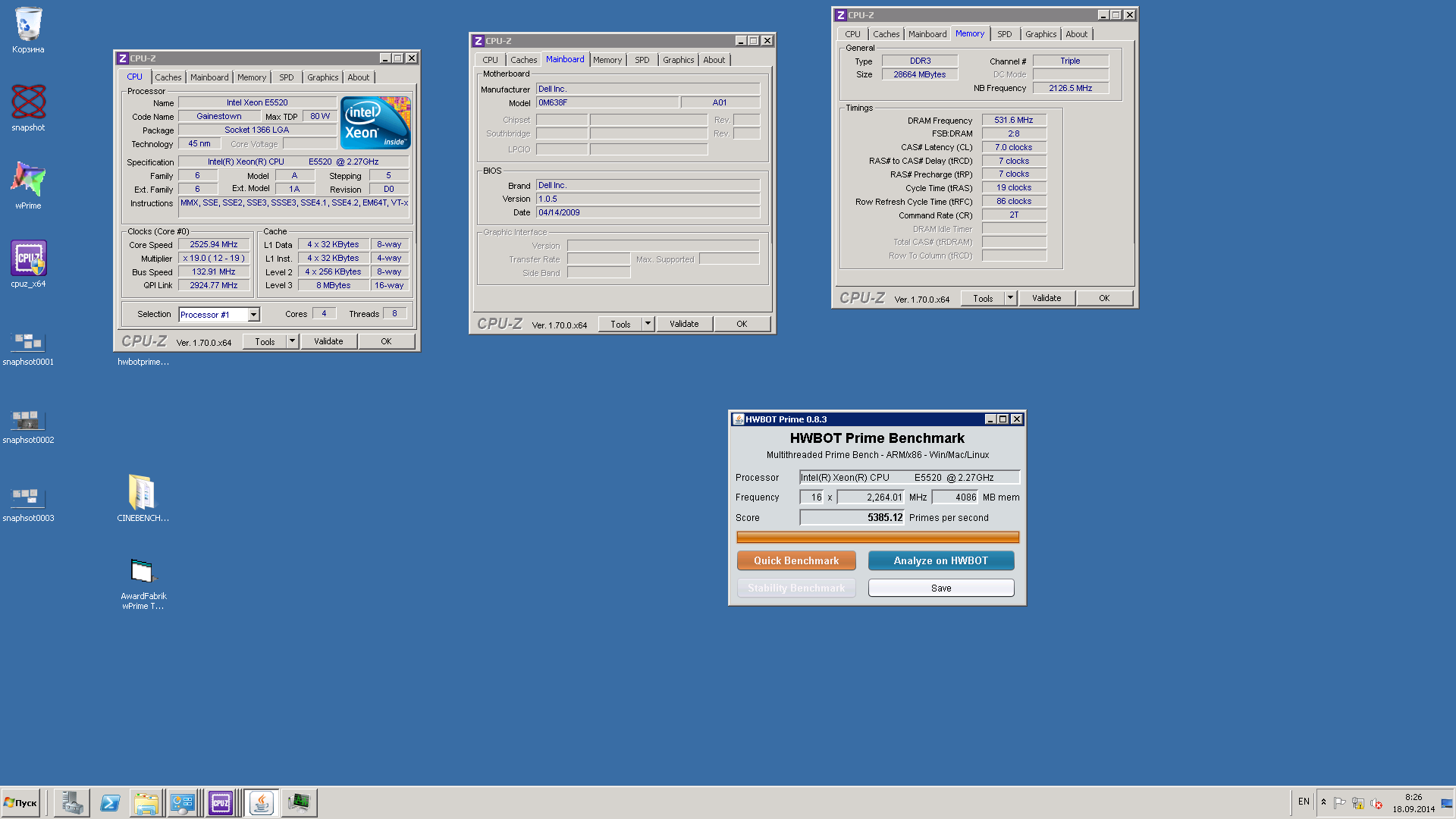Click the show desktop tray icon

[x=1447, y=803]
